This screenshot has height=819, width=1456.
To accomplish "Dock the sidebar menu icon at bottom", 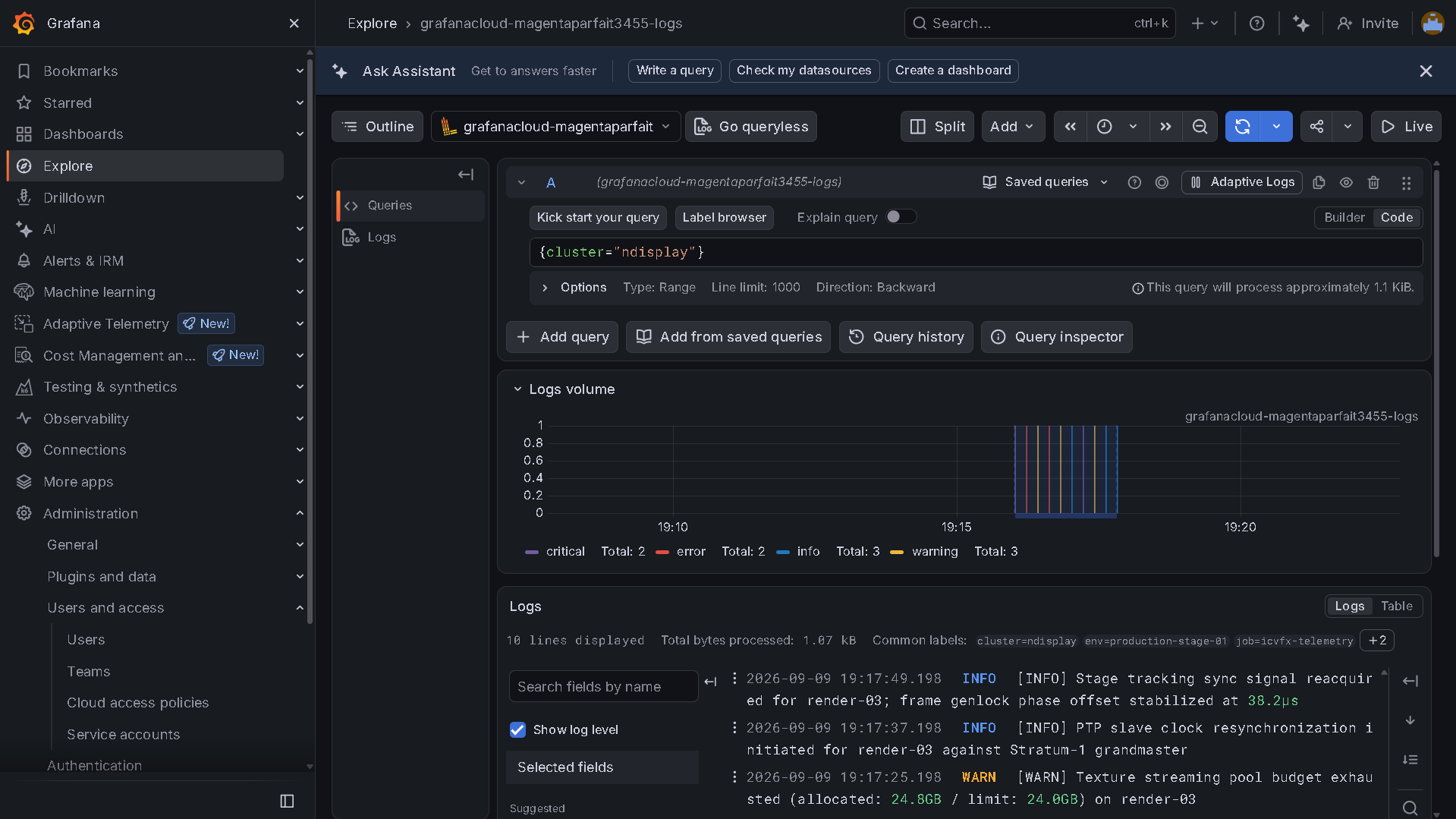I will point(287,801).
